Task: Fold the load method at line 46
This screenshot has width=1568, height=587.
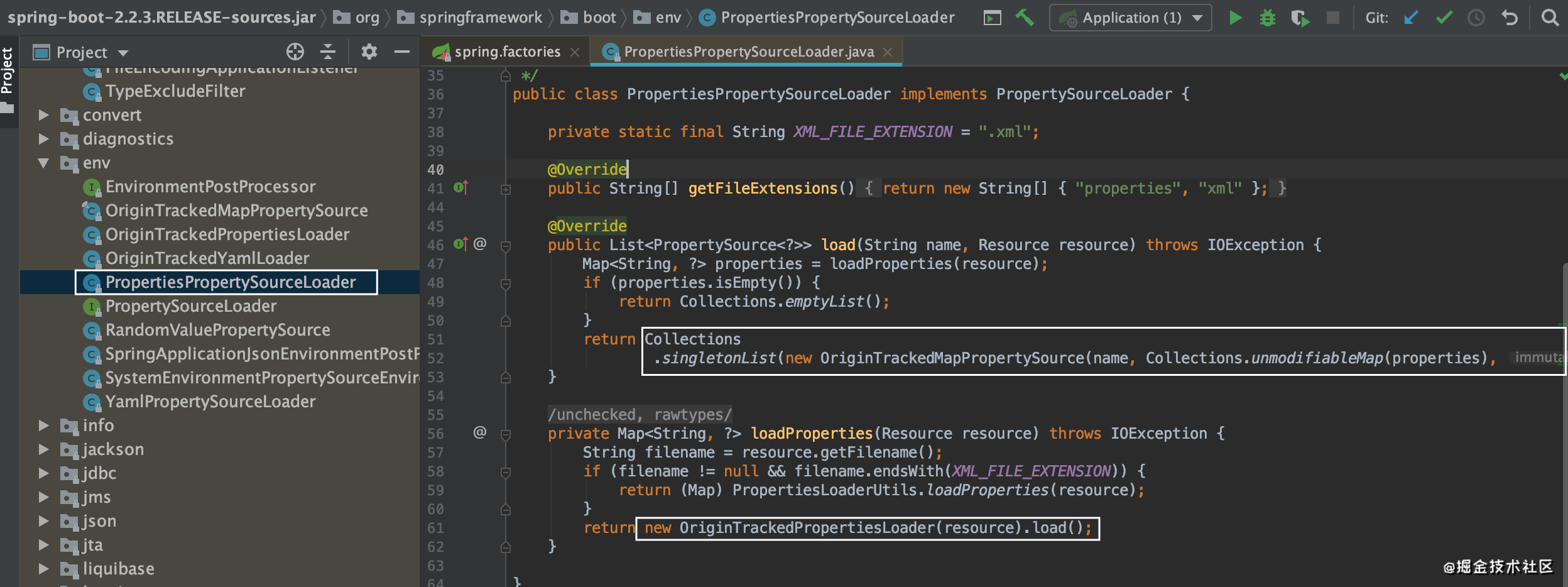Action: click(506, 246)
